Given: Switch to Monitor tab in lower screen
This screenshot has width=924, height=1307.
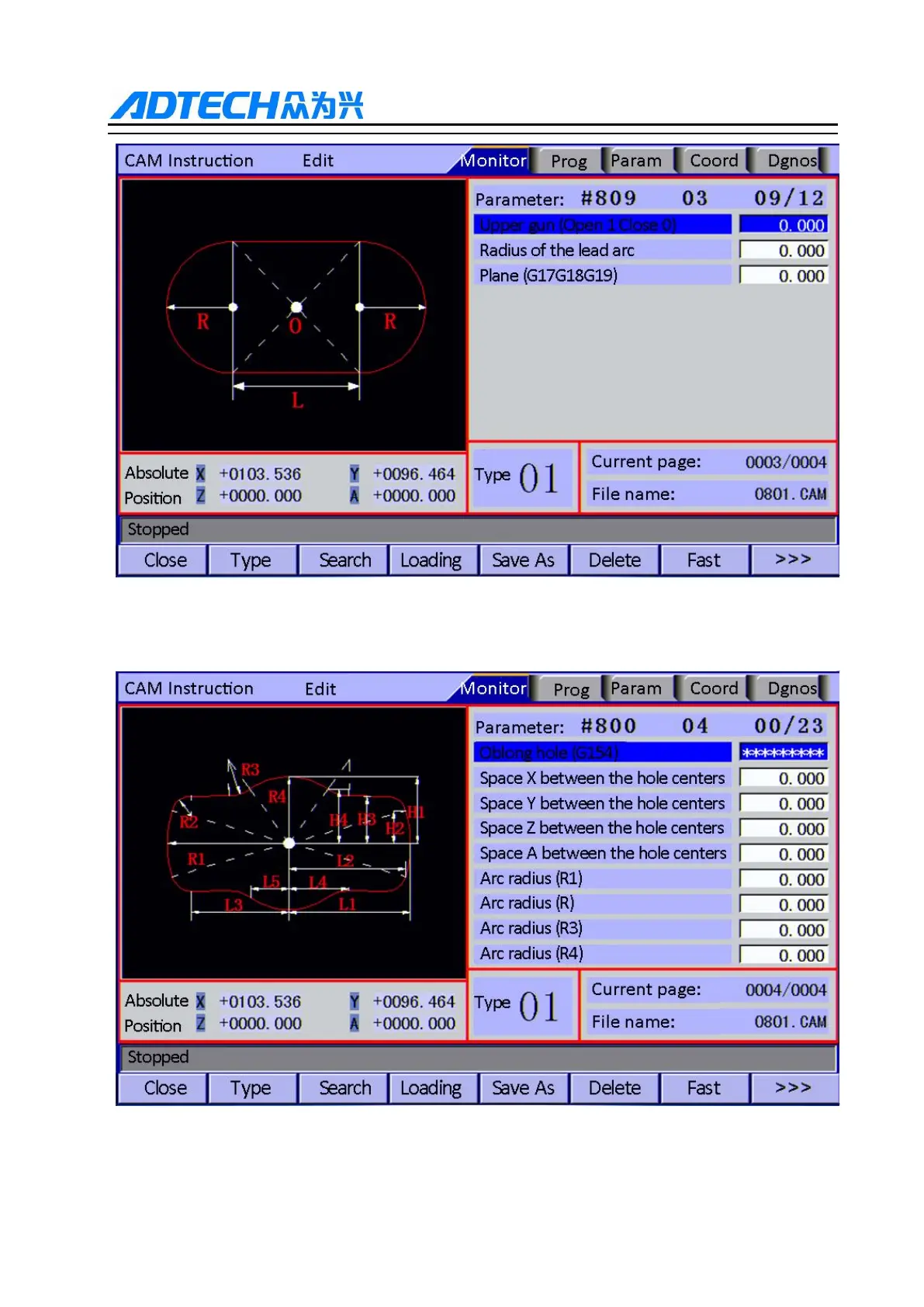Looking at the screenshot, I should 493,688.
